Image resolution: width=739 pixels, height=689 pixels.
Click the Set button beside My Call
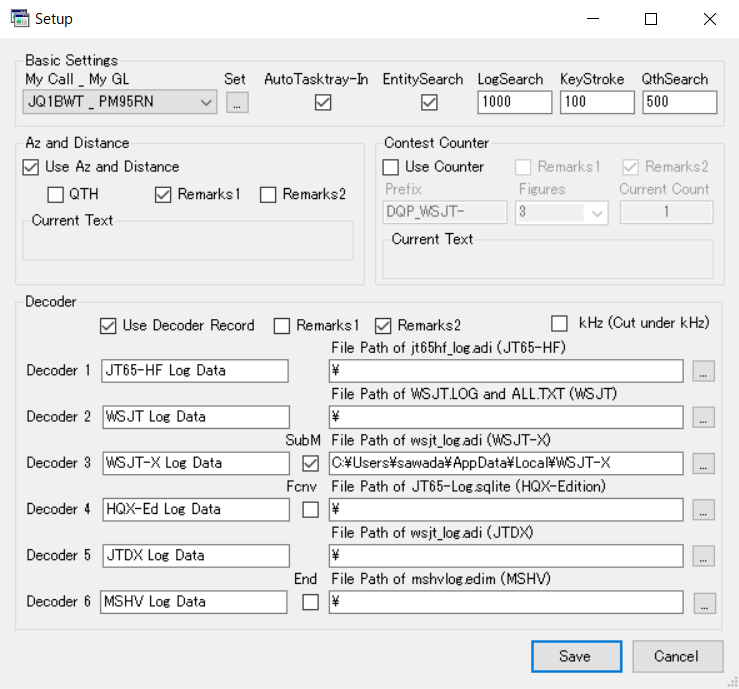point(236,102)
